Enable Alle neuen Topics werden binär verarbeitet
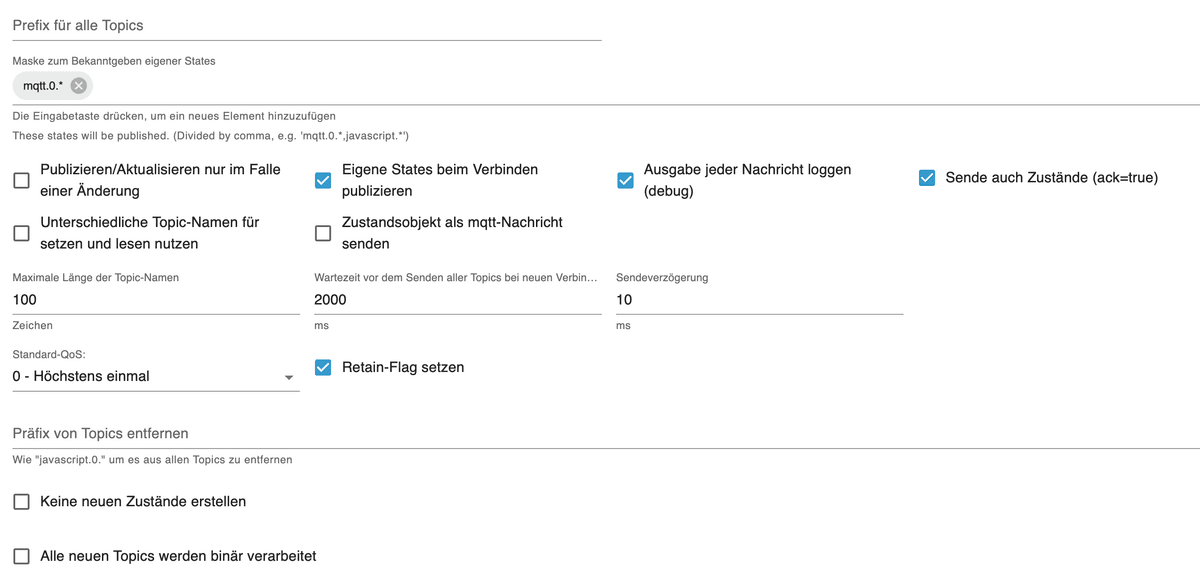Image resolution: width=1200 pixels, height=574 pixels. [x=21, y=555]
